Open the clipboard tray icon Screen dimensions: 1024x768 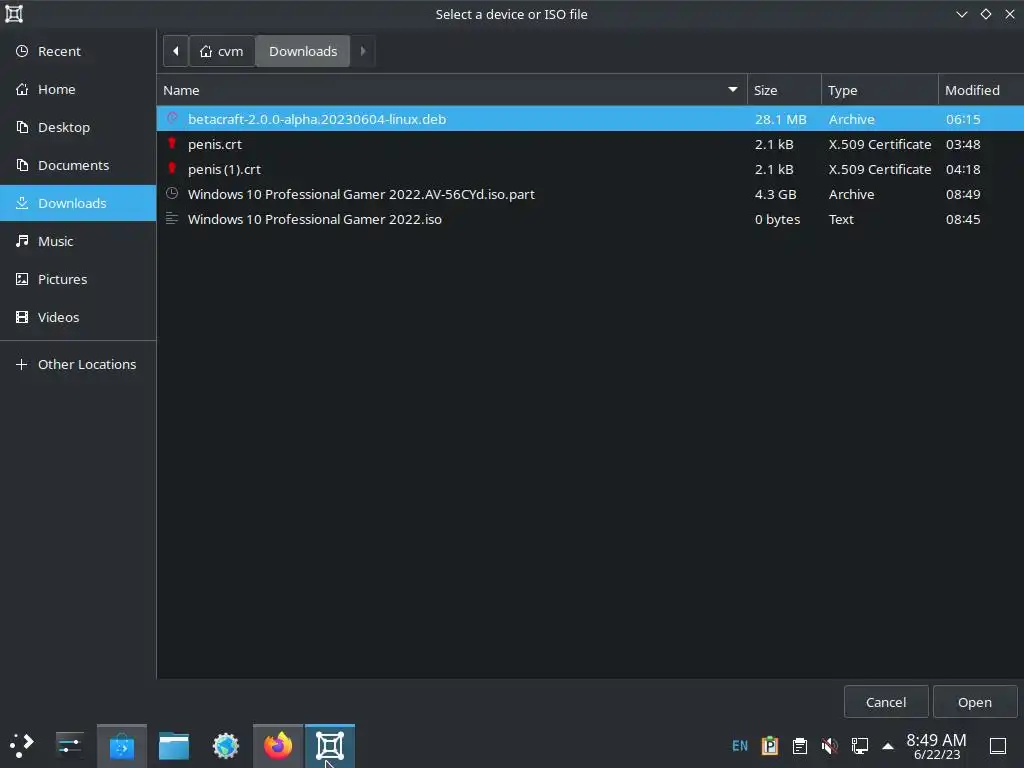[x=799, y=745]
